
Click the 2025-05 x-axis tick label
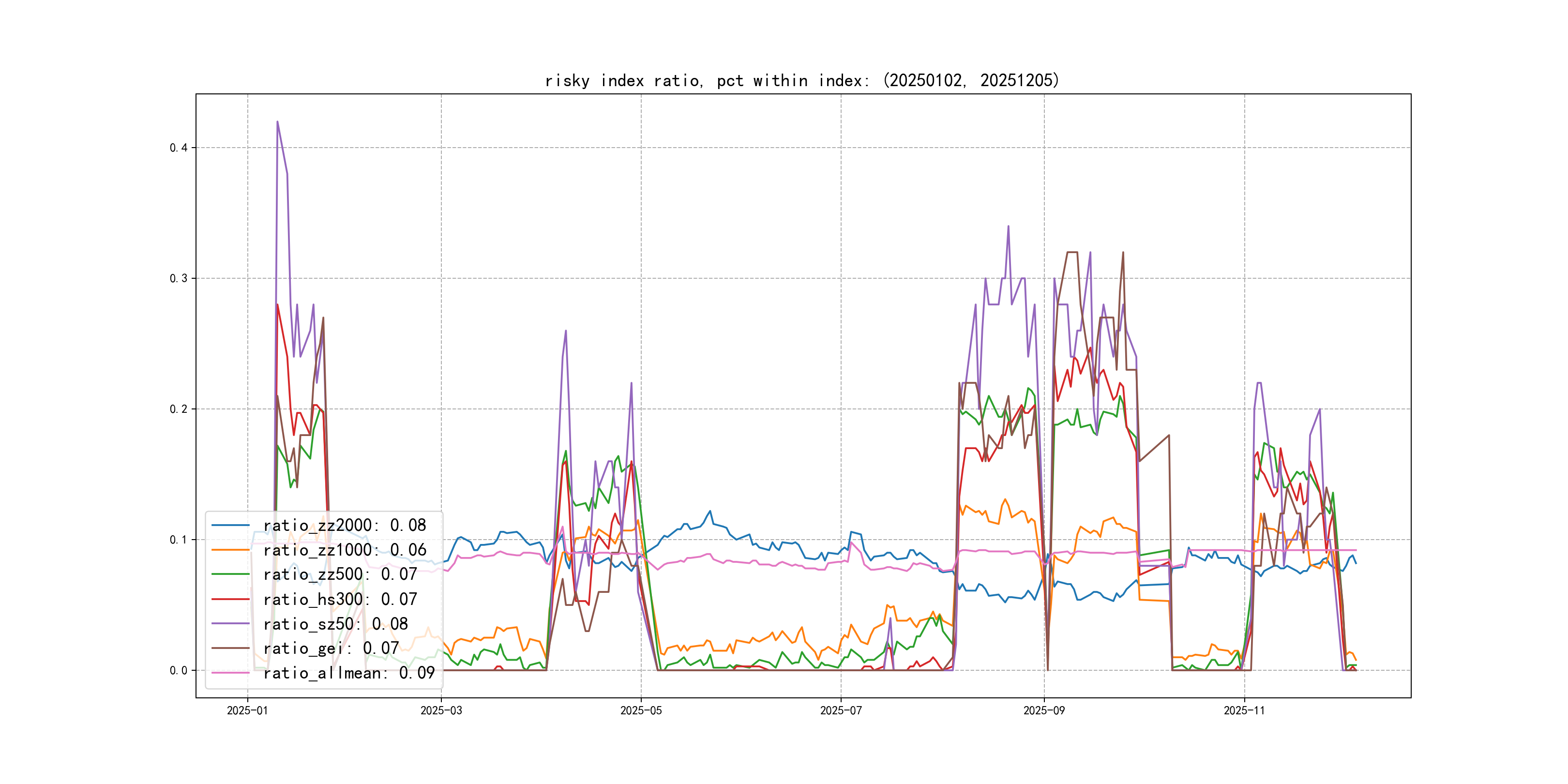point(640,711)
